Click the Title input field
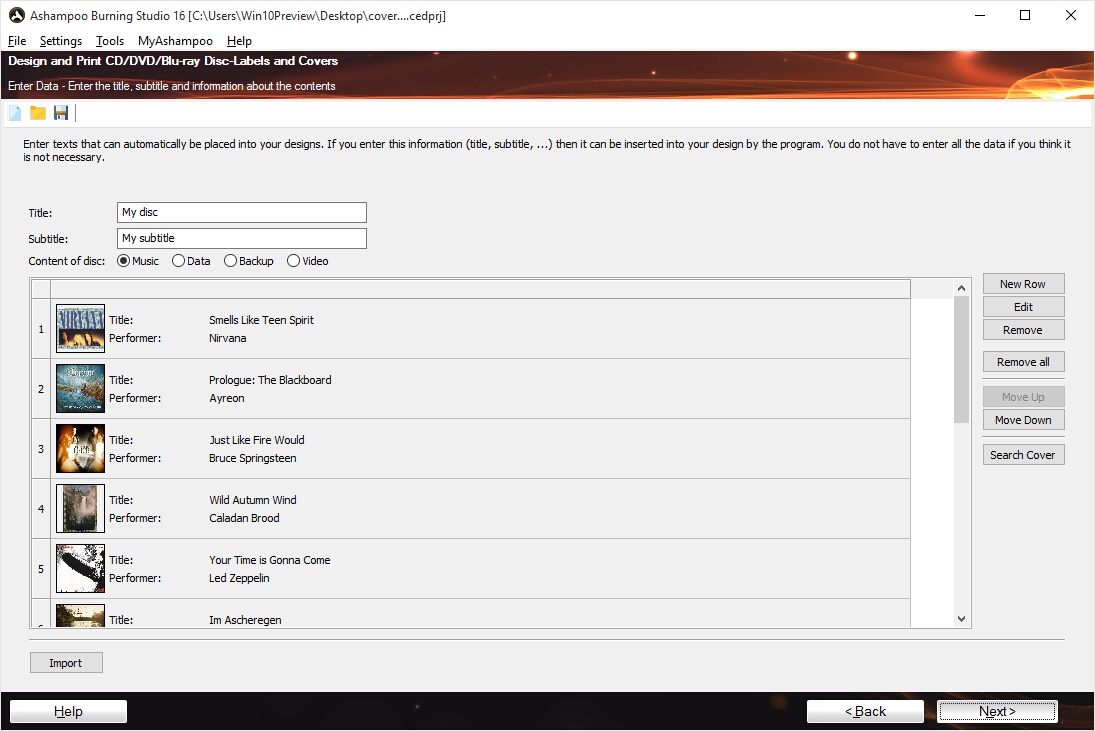This screenshot has width=1095, height=731. [x=242, y=212]
